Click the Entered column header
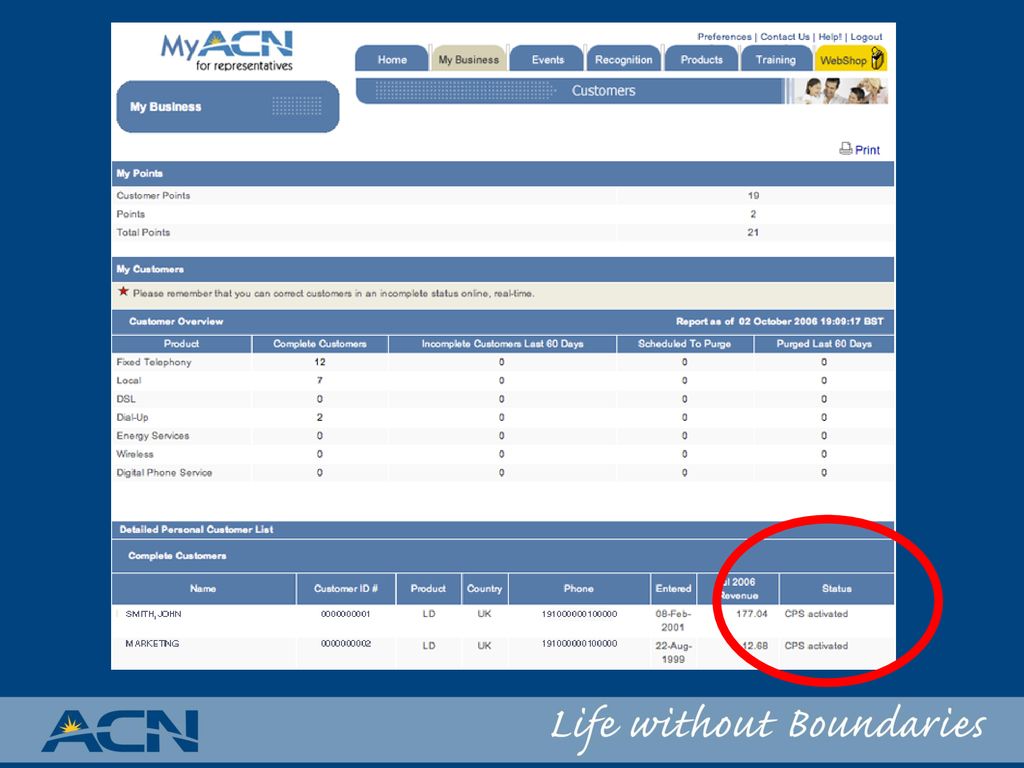Screen dimensions: 1024x768 [673, 588]
